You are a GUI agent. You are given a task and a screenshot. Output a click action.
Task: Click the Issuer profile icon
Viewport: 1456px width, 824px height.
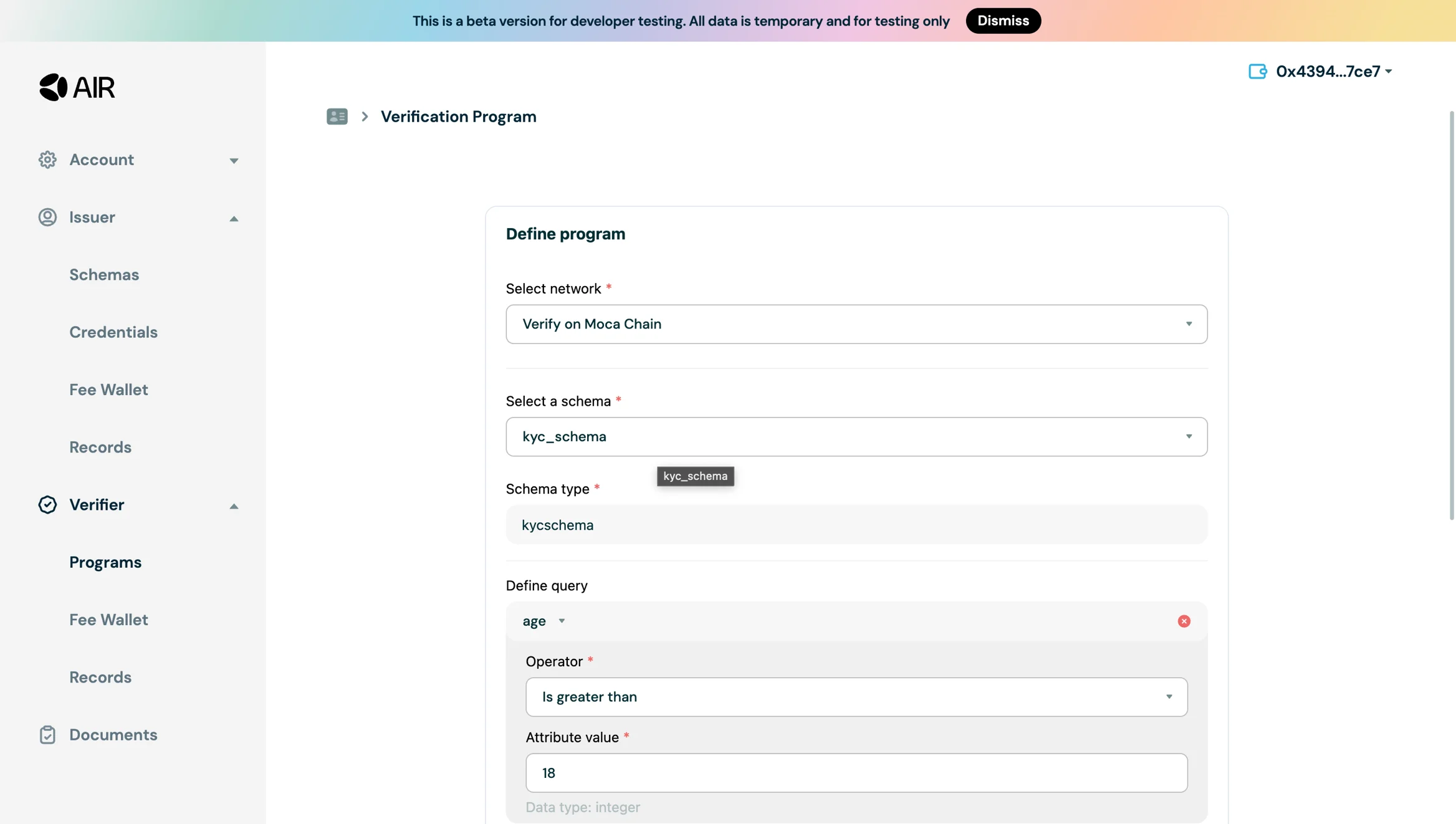47,217
